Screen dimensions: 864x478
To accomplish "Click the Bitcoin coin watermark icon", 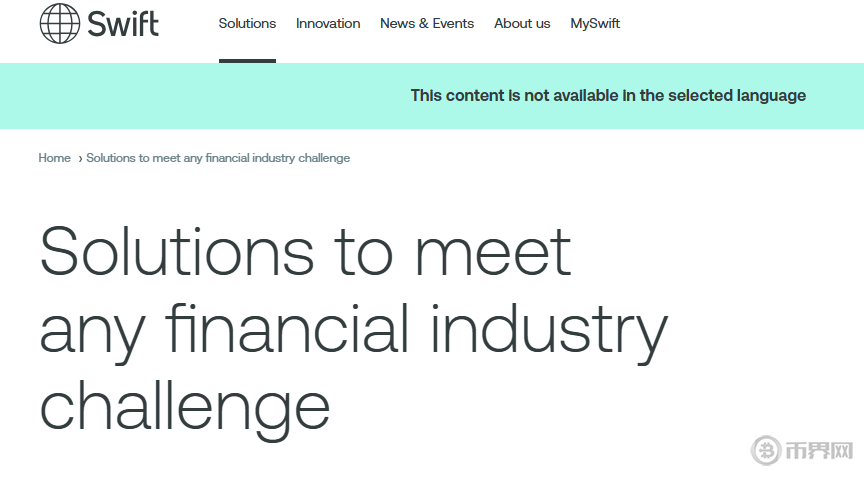I will point(766,451).
